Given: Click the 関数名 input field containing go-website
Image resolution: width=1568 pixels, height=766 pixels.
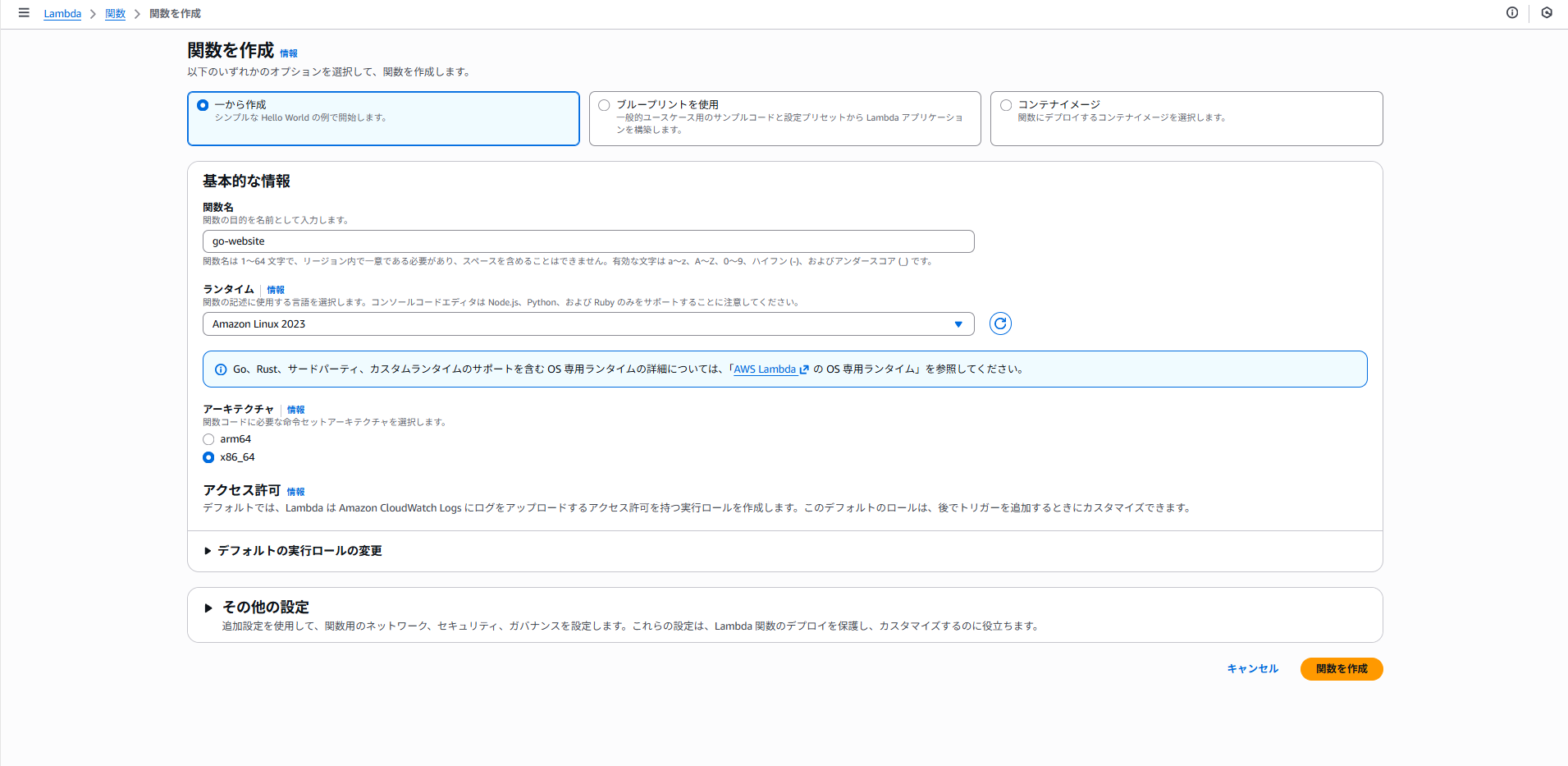Looking at the screenshot, I should pyautogui.click(x=588, y=241).
